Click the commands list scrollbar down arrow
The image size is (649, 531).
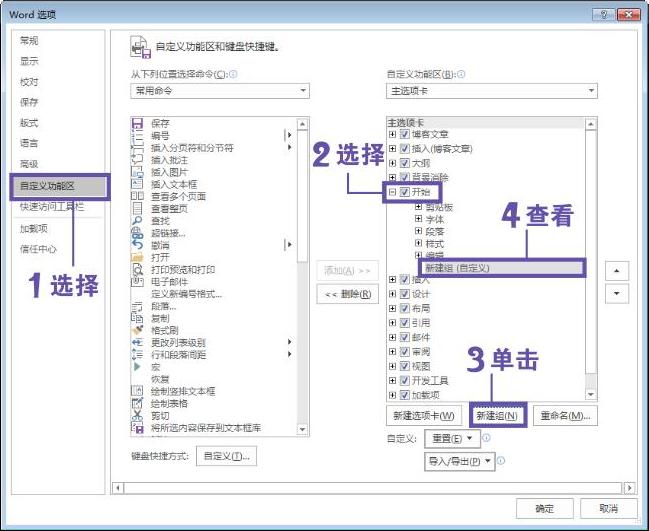coord(303,430)
